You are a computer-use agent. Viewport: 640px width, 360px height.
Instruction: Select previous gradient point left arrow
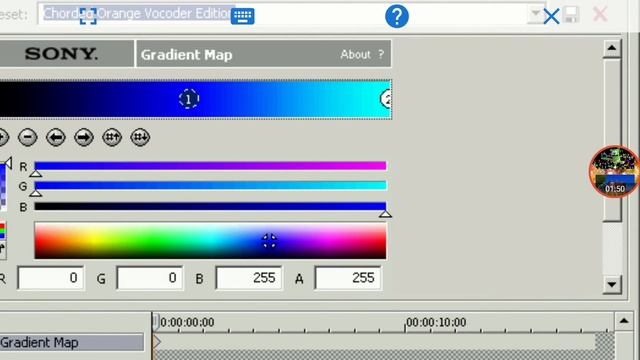pyautogui.click(x=56, y=137)
